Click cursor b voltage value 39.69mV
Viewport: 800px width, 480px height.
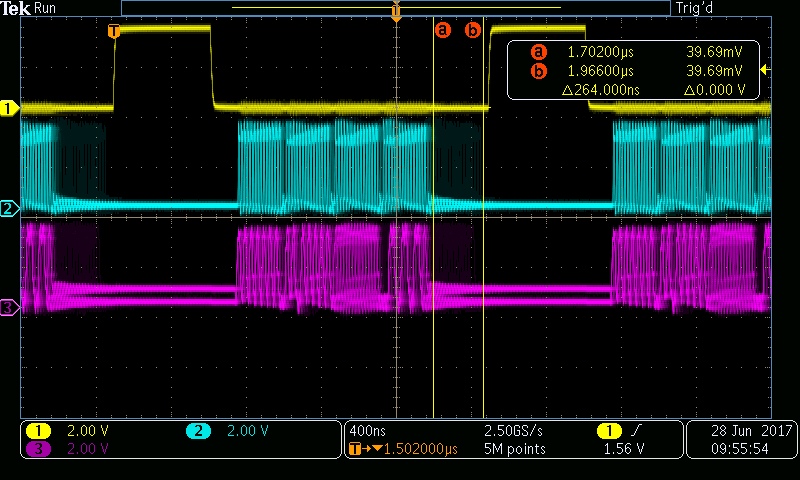coord(714,71)
